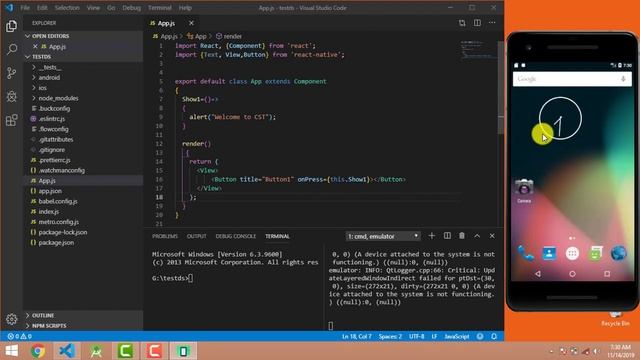Add a new terminal with plus icon
Image resolution: width=640 pixels, height=360 pixels.
431,236
